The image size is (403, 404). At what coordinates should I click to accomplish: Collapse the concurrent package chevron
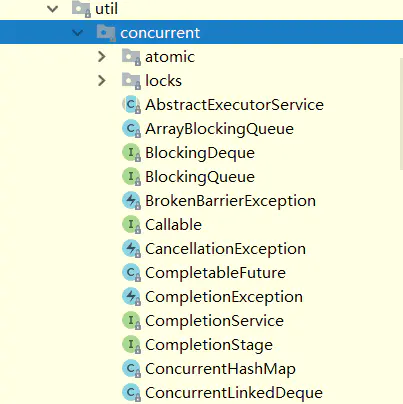[x=78, y=33]
